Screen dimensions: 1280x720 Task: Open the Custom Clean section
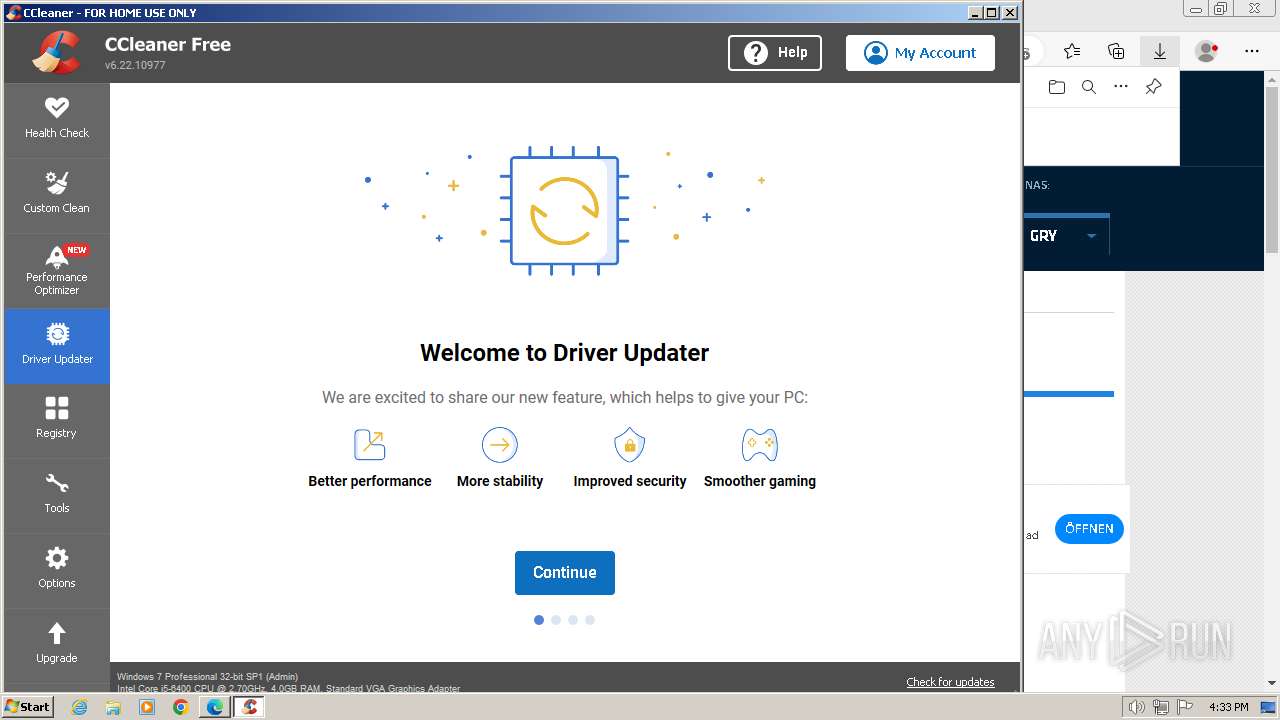coord(57,194)
